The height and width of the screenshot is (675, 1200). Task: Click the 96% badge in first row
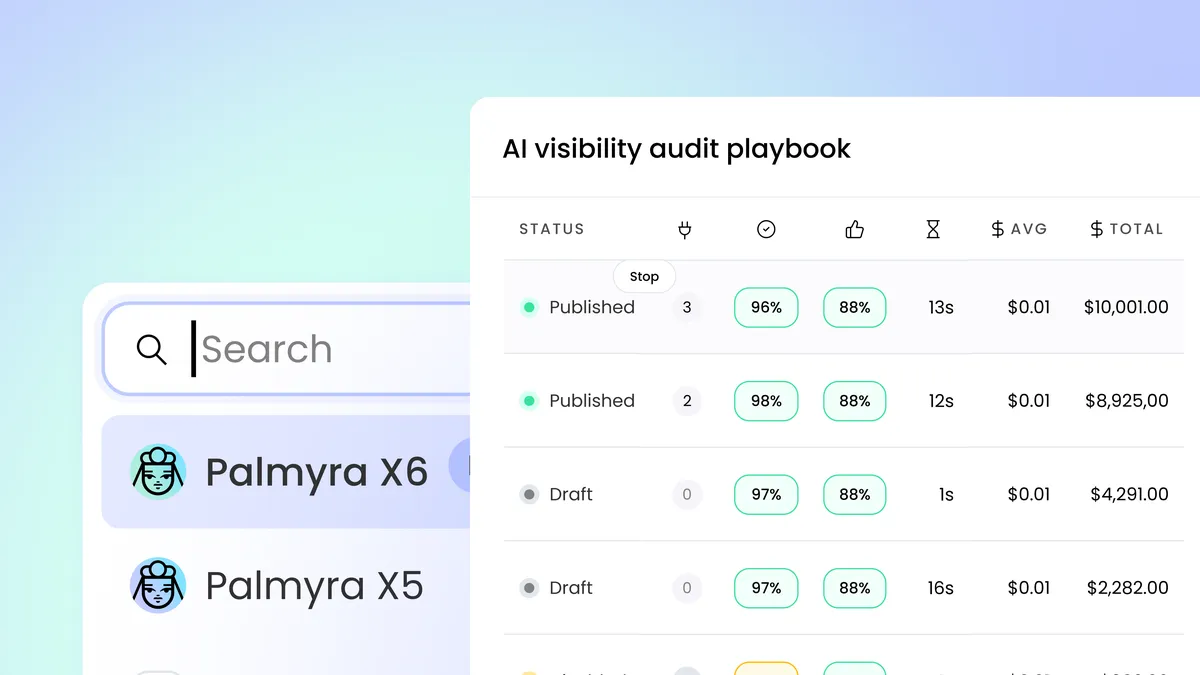766,307
